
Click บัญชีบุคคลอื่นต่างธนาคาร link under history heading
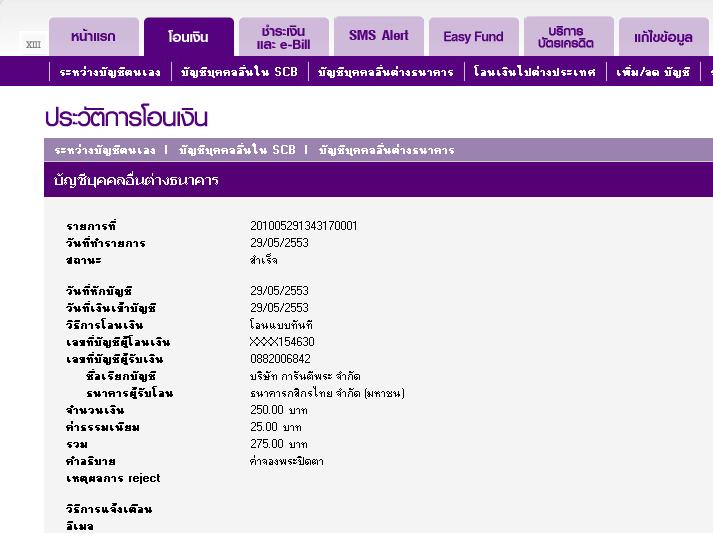[x=386, y=150]
